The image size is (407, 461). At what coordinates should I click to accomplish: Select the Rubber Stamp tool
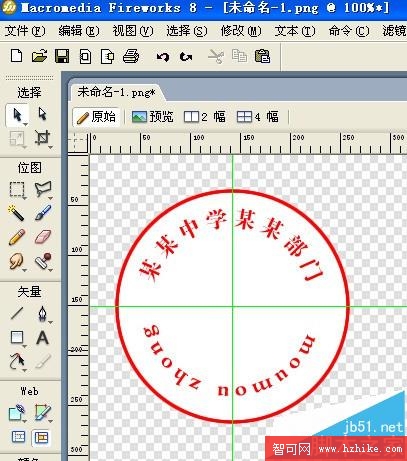click(x=43, y=261)
